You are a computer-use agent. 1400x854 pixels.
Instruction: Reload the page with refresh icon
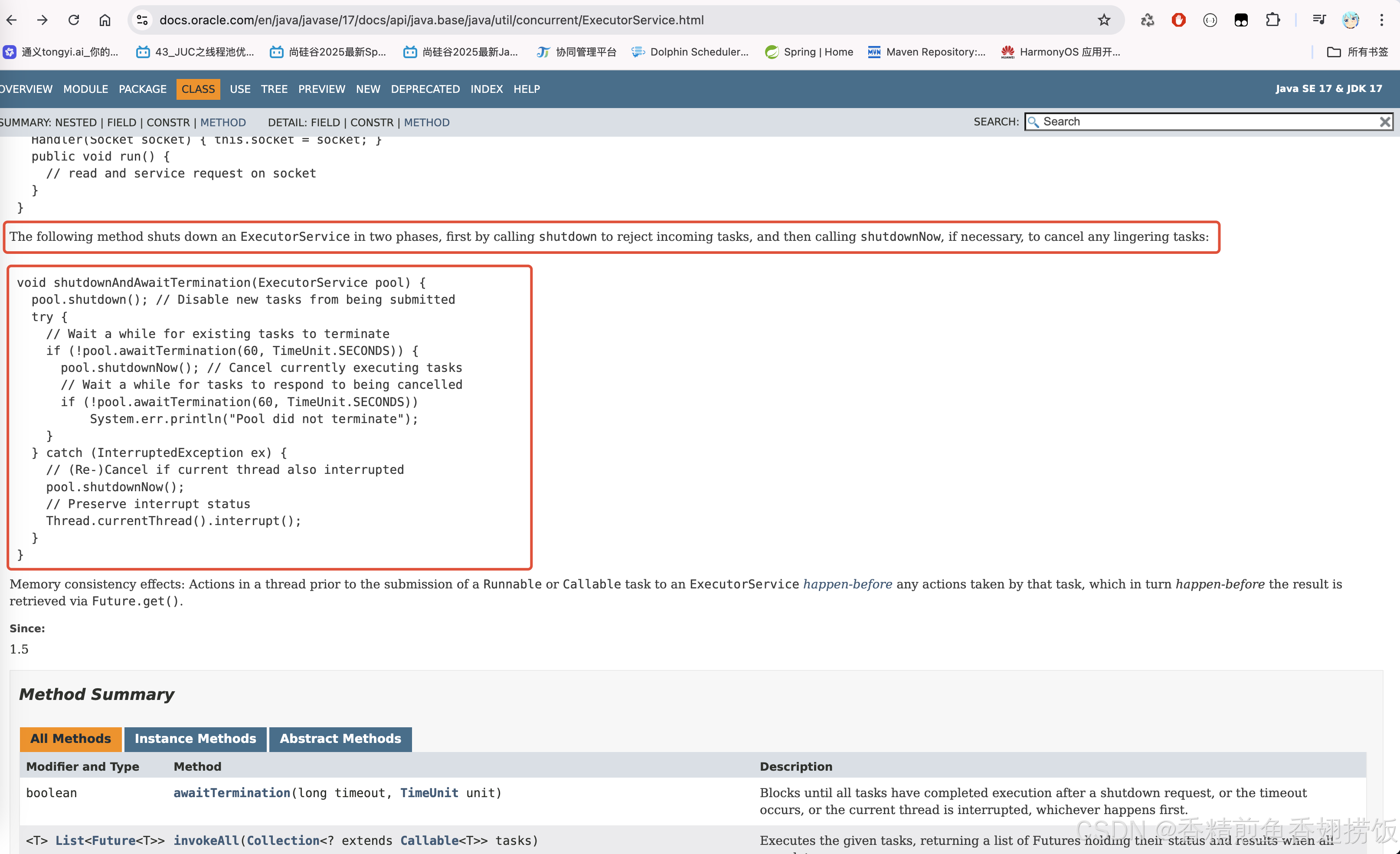pyautogui.click(x=74, y=20)
